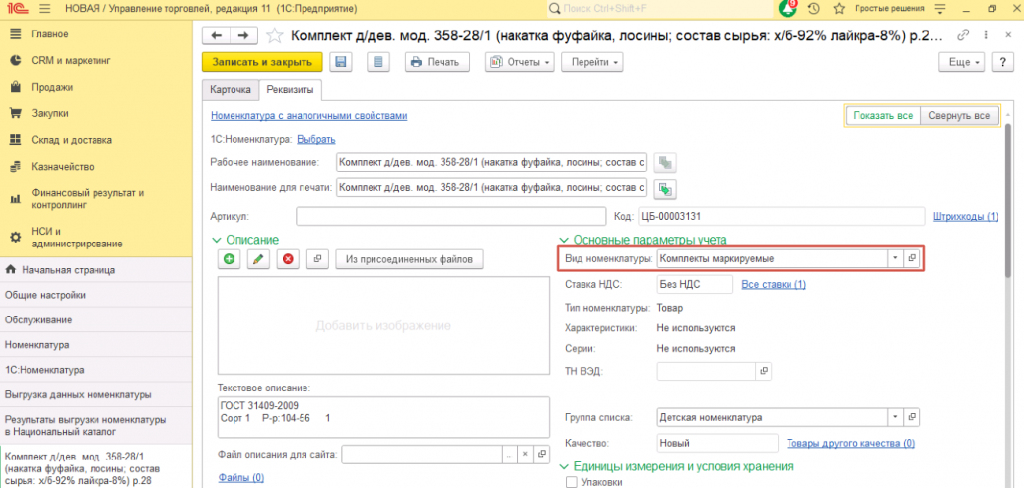Click the pencil edit image icon
Image resolution: width=1024 pixels, height=488 pixels.
coord(259,259)
